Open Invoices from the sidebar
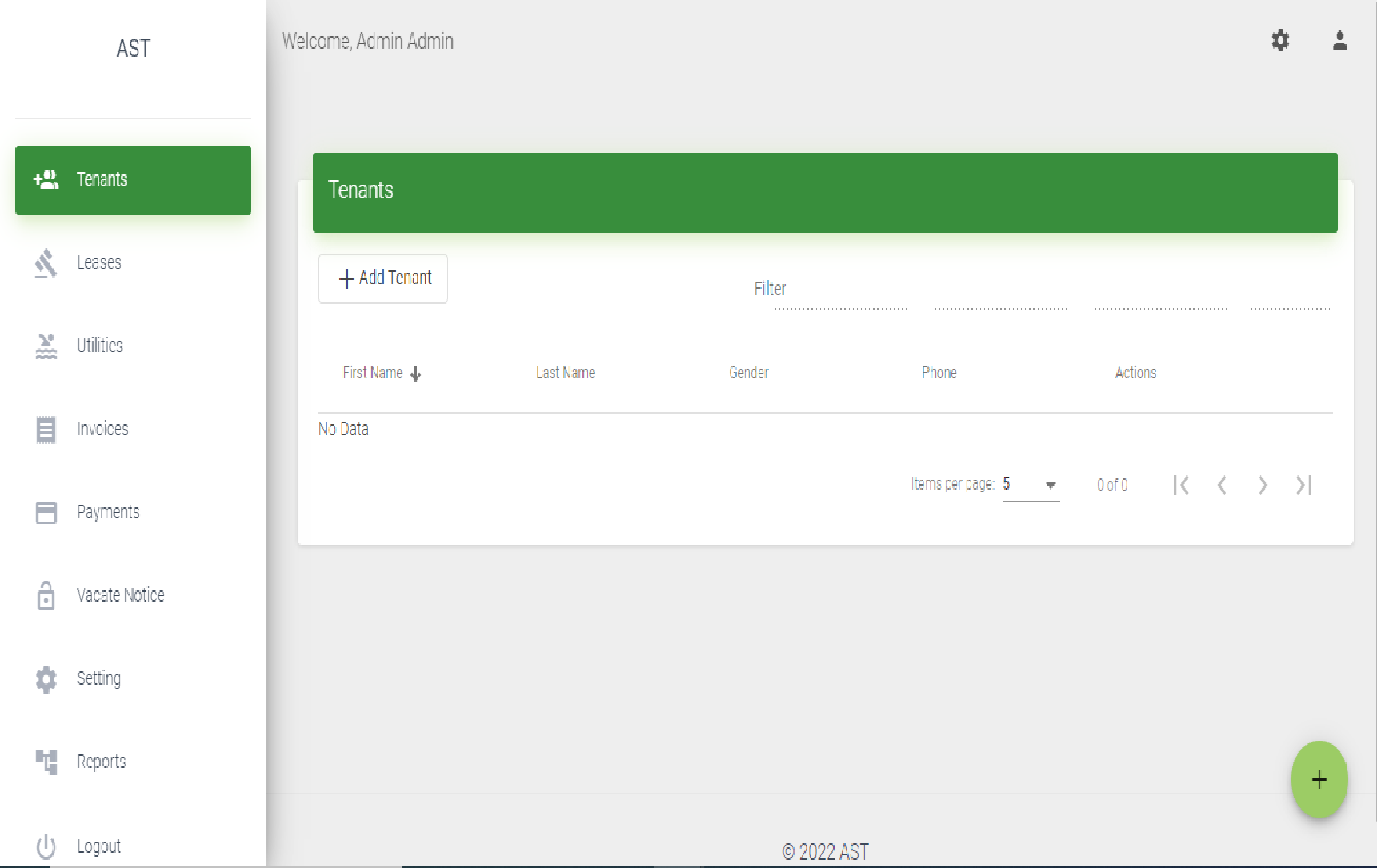Screen dimensions: 1377x868 click(102, 429)
